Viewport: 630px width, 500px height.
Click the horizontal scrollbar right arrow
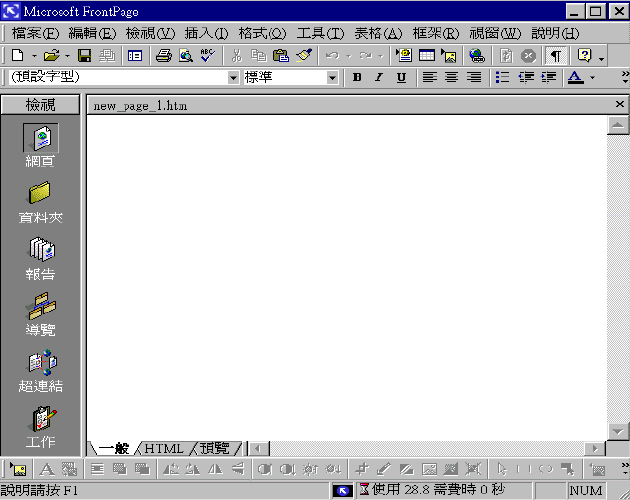point(595,449)
